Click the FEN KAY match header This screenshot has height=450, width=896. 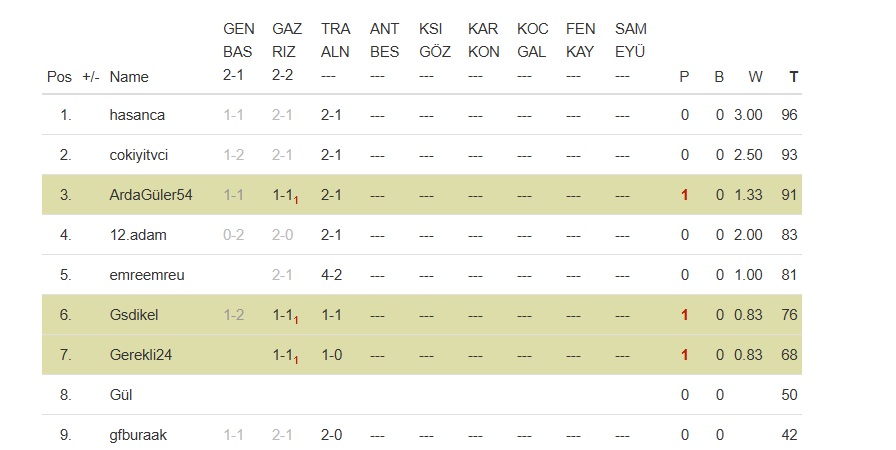(x=580, y=40)
